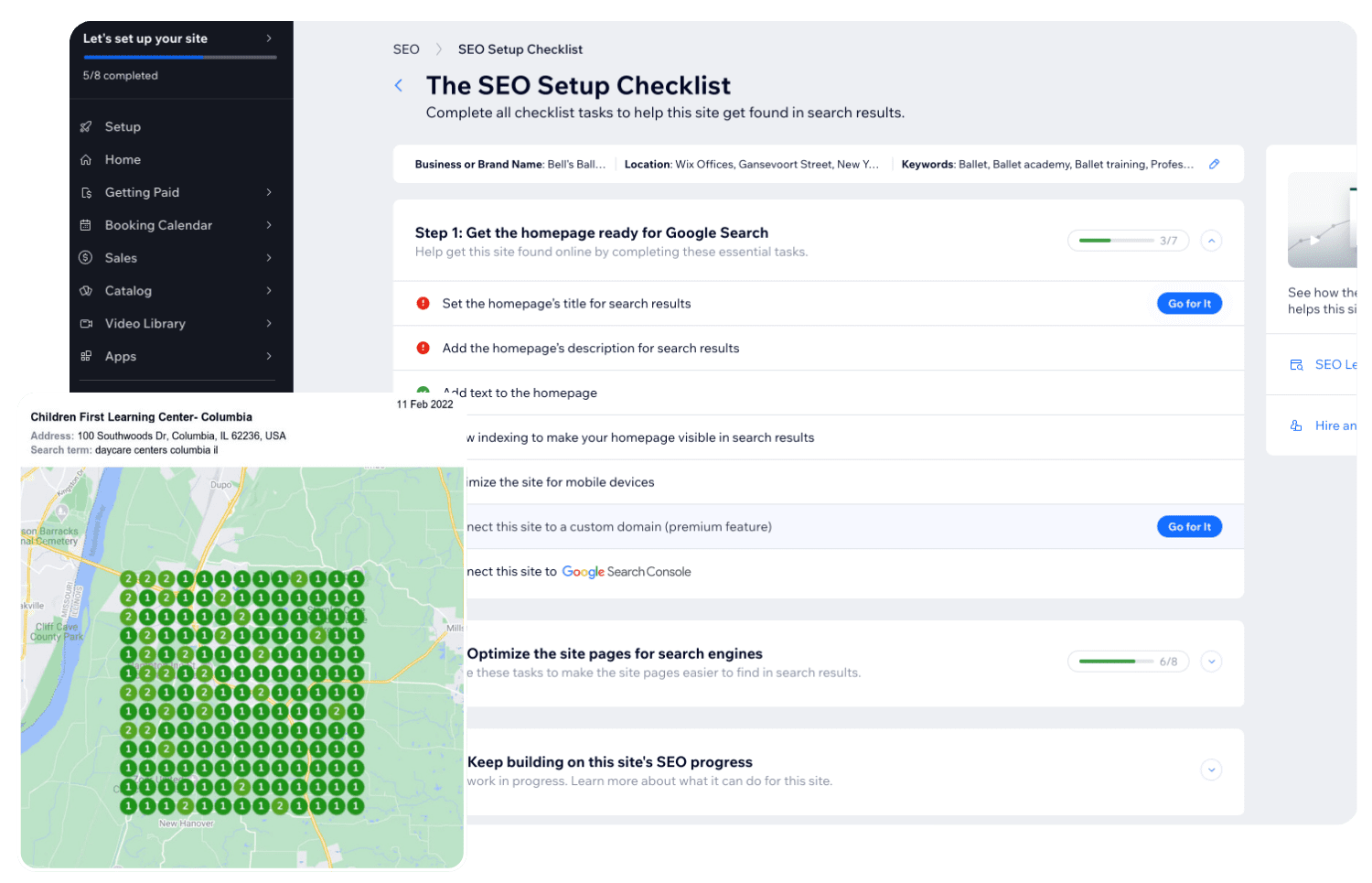Click the red alert icon for homepage title

(423, 304)
